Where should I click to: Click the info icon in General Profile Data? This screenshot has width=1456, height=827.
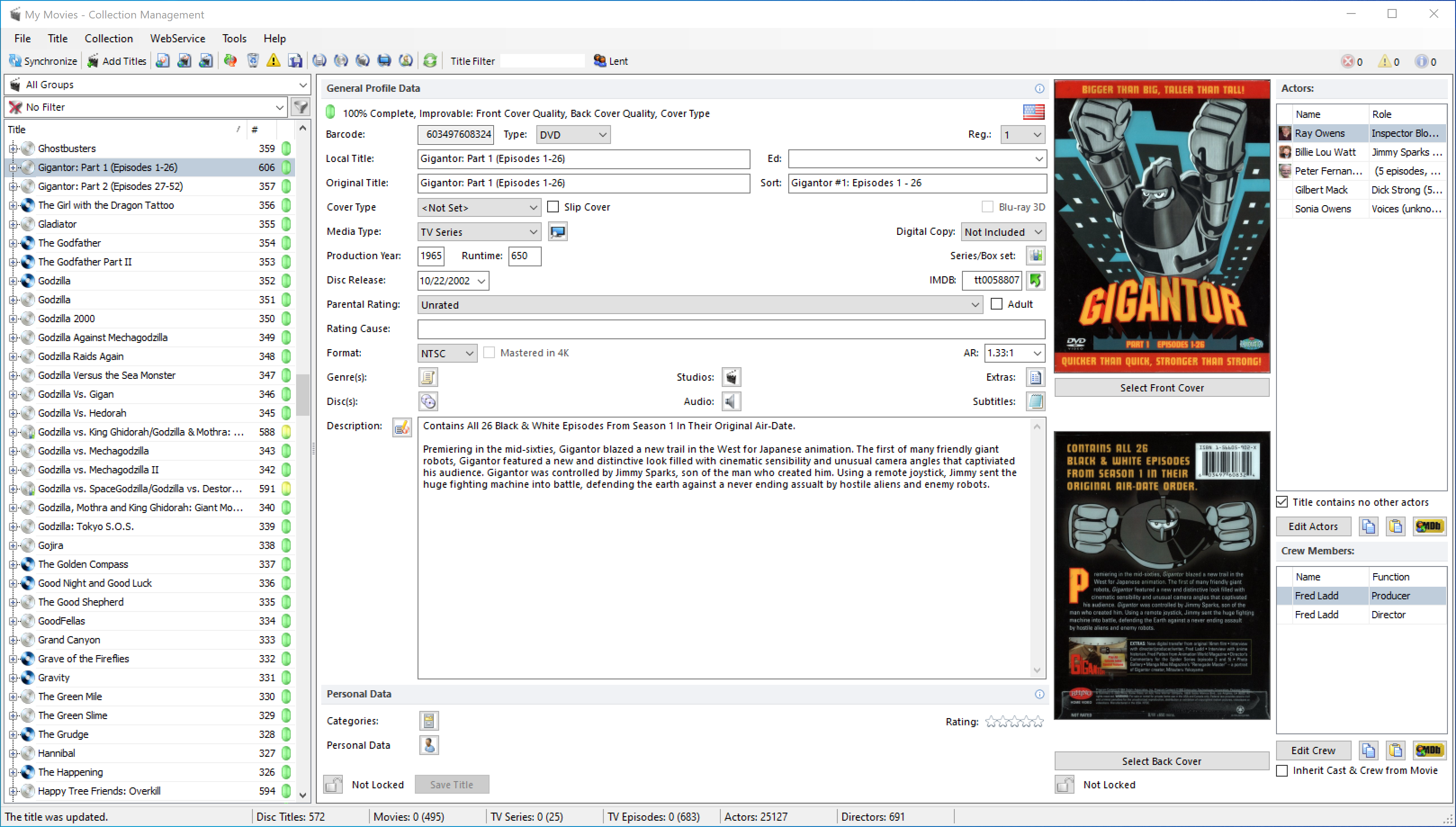[x=1039, y=89]
